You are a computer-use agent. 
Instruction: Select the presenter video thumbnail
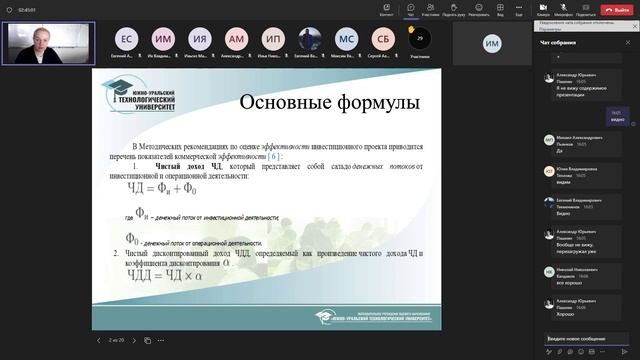coord(49,43)
